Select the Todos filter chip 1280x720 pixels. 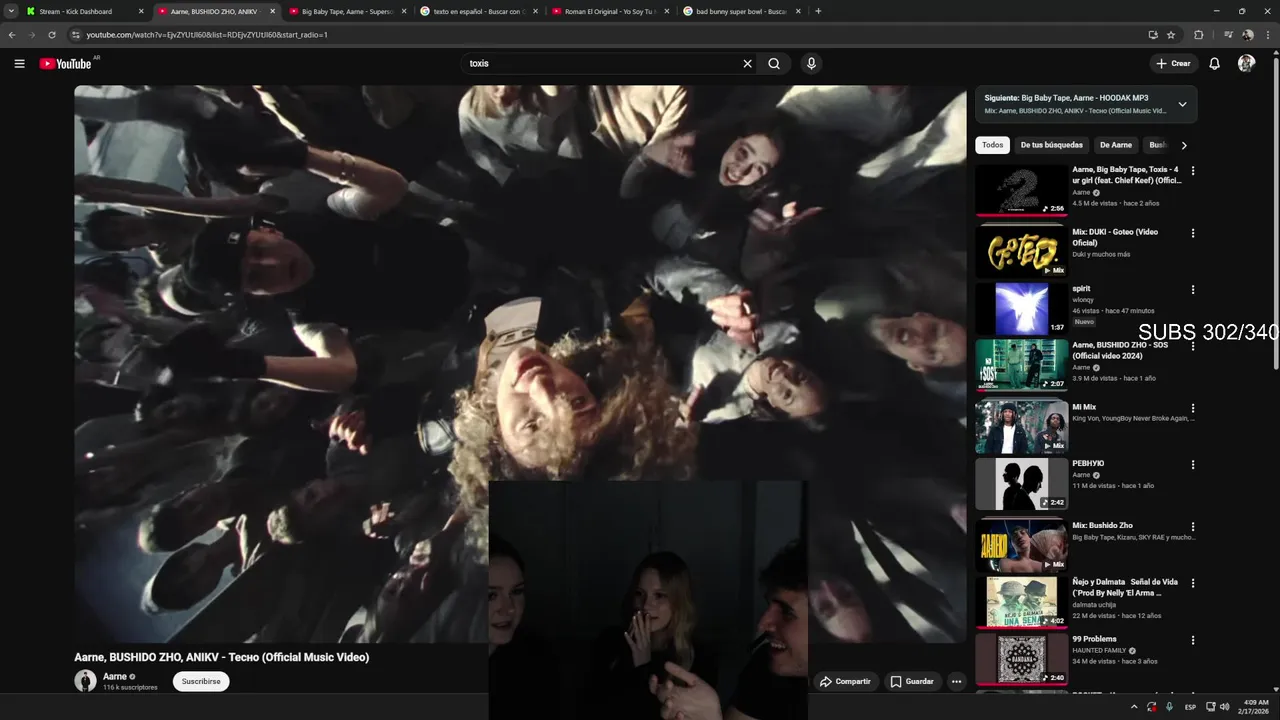point(992,145)
